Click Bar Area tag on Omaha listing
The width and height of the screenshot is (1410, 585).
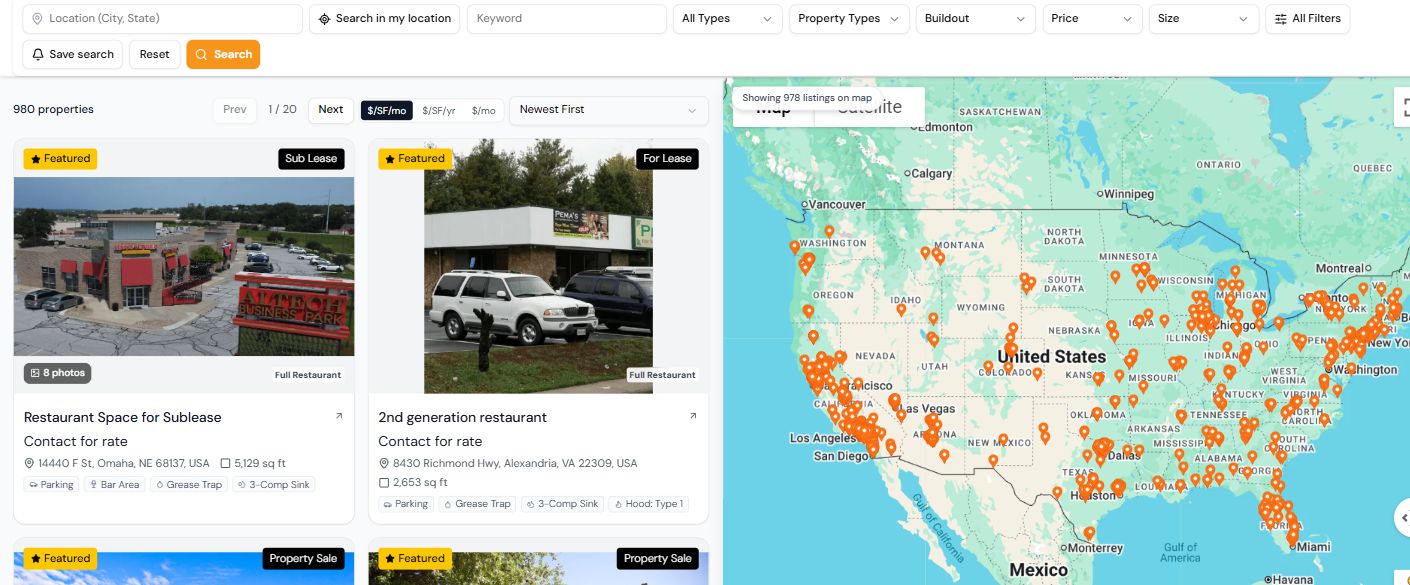[115, 484]
